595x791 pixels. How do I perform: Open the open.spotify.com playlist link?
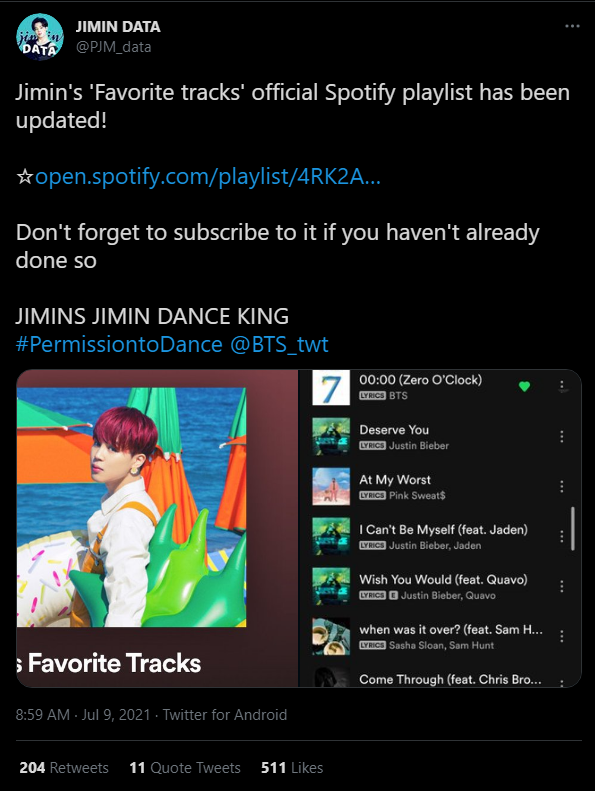click(208, 177)
